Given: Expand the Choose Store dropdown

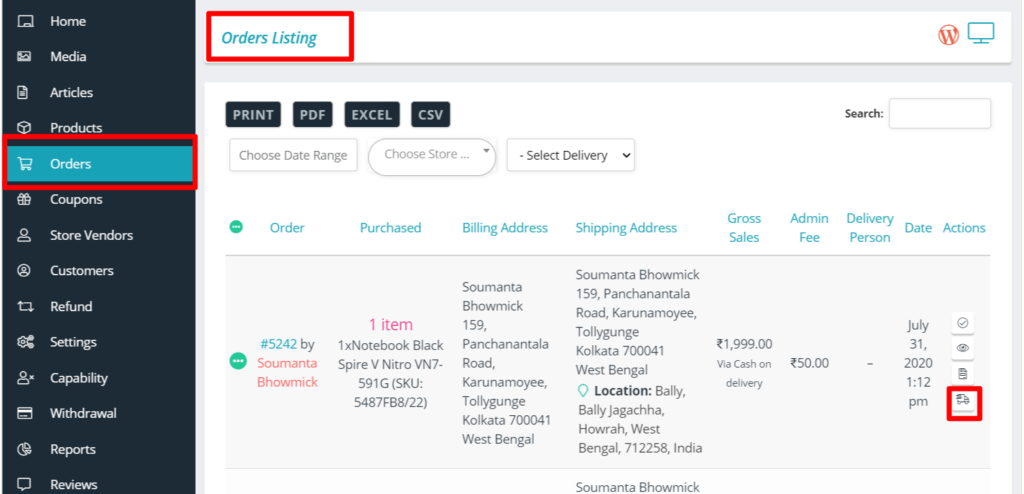Looking at the screenshot, I should [432, 156].
